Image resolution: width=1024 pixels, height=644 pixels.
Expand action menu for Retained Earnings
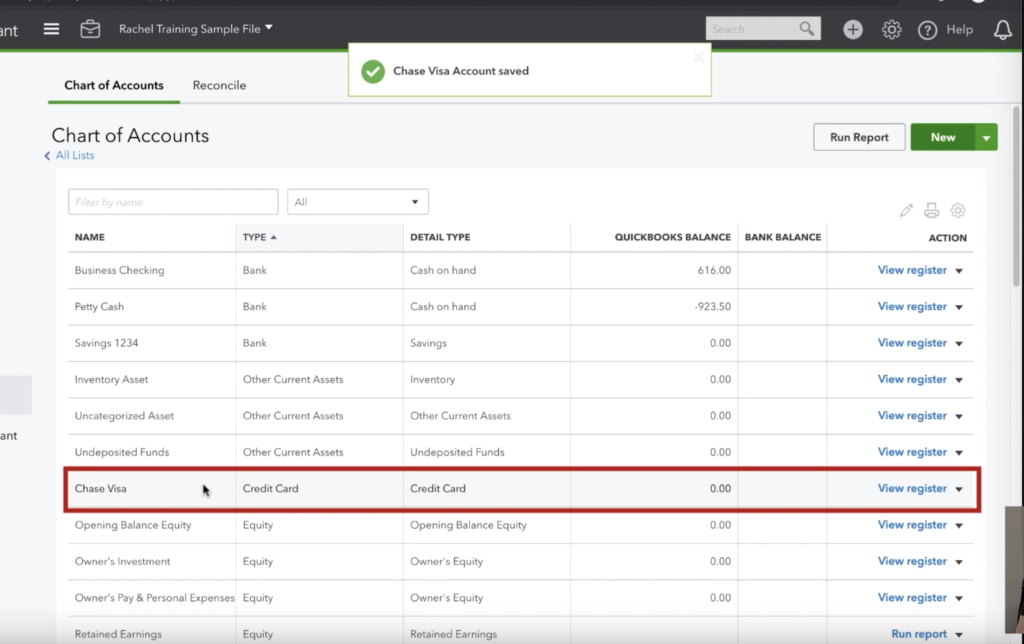click(x=959, y=634)
